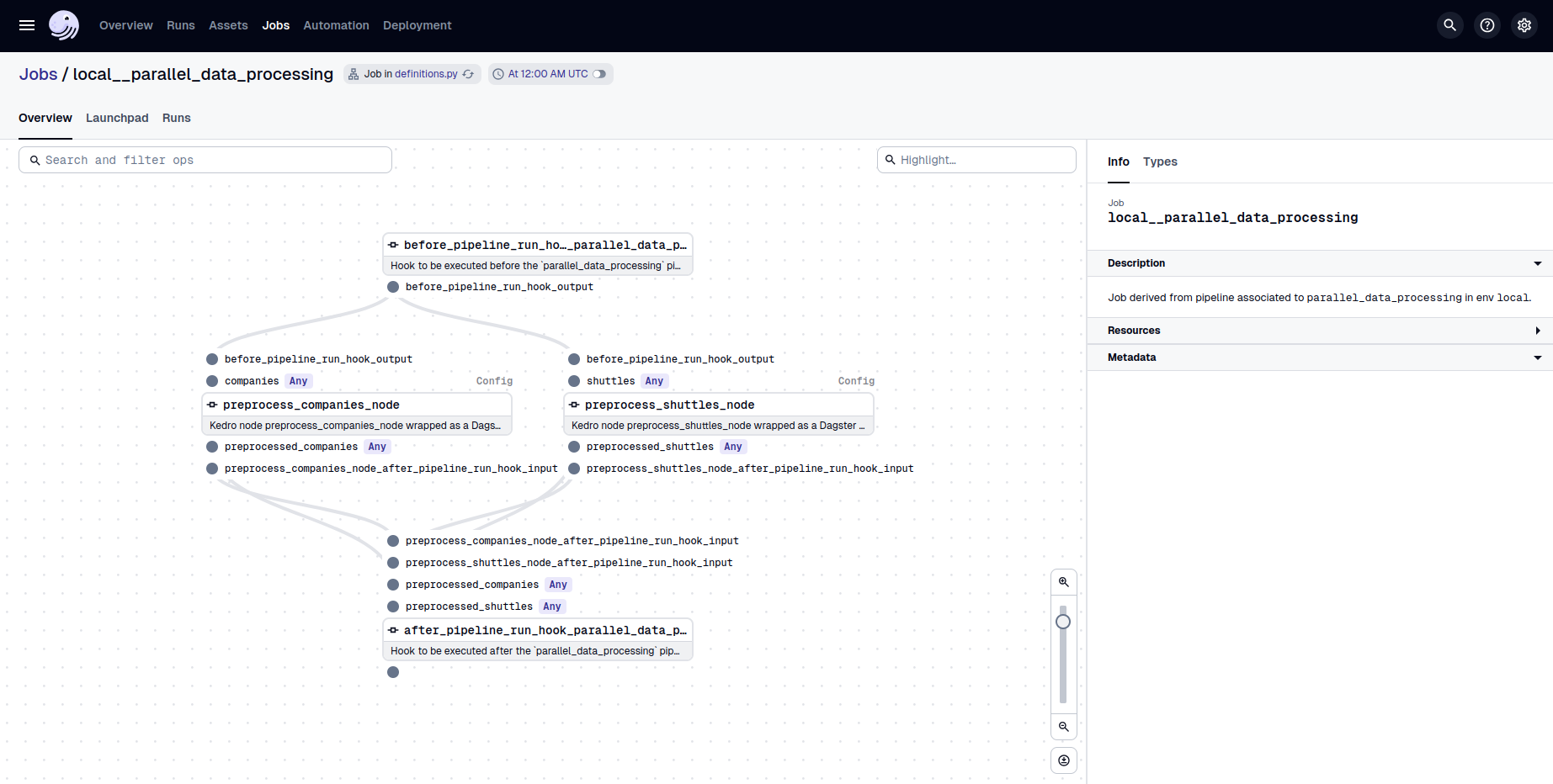Open the help question mark icon

tap(1487, 25)
